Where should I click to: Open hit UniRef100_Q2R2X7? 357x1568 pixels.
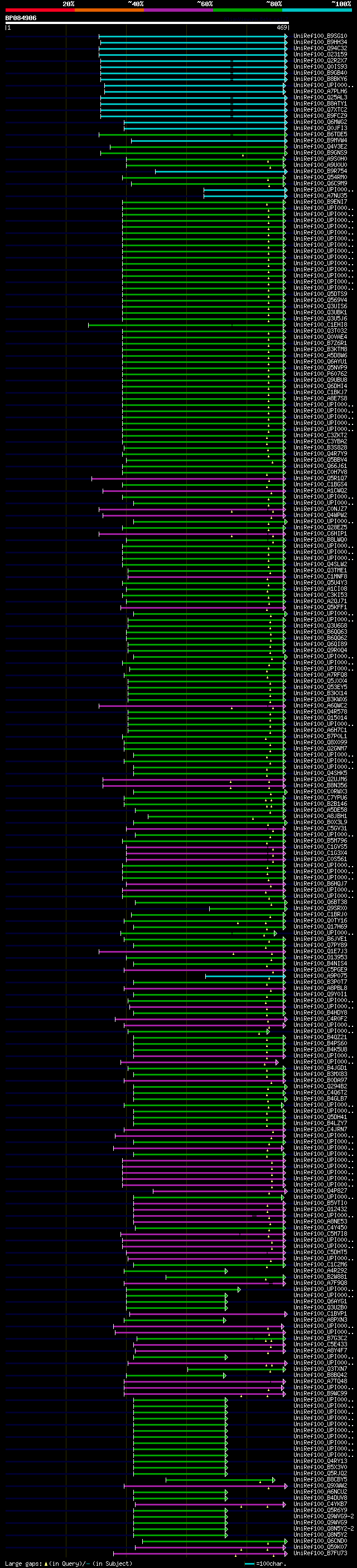click(x=320, y=60)
